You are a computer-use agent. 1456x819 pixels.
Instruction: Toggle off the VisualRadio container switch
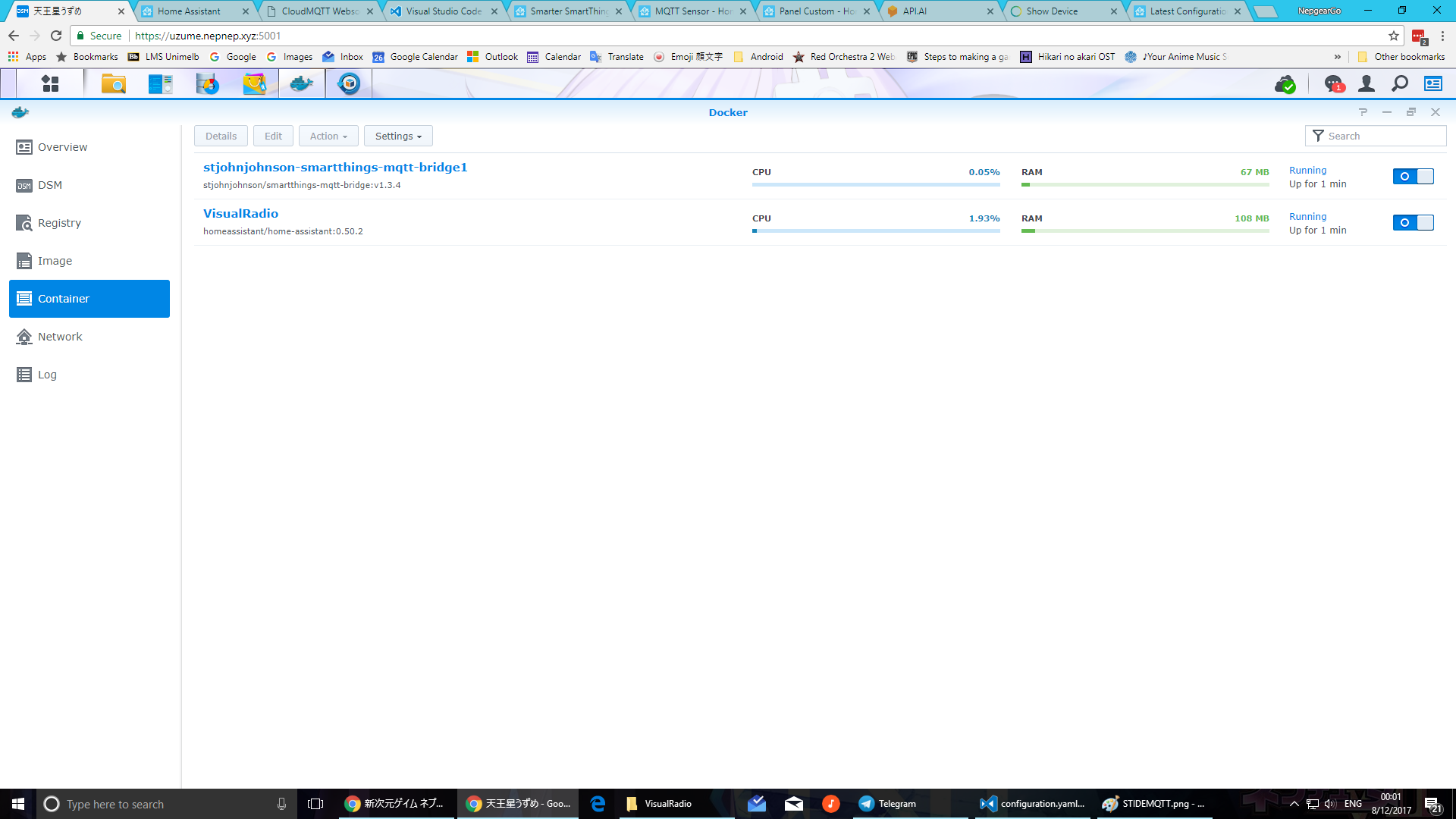pyautogui.click(x=1413, y=223)
